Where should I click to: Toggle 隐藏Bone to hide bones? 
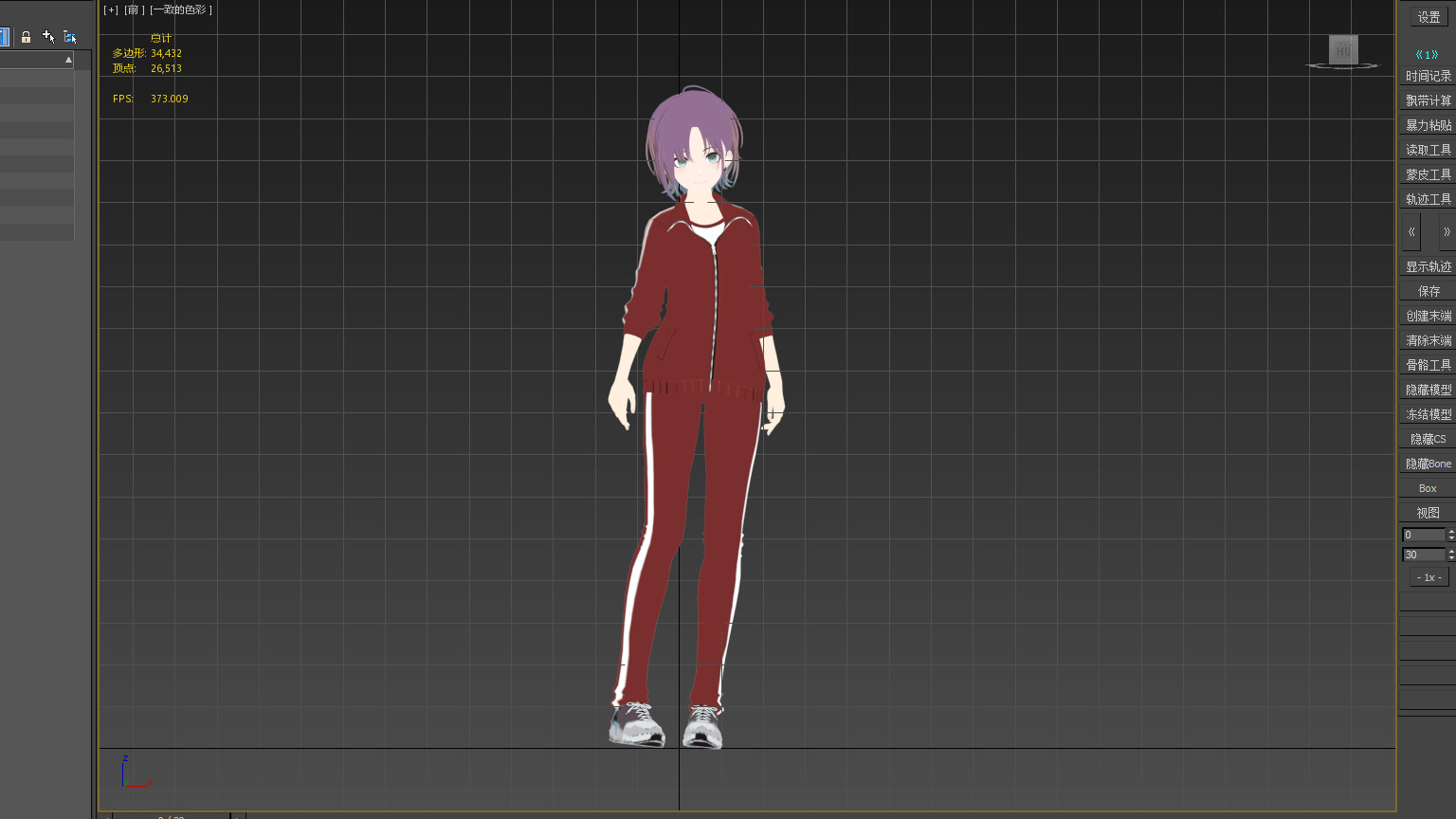pyautogui.click(x=1428, y=464)
